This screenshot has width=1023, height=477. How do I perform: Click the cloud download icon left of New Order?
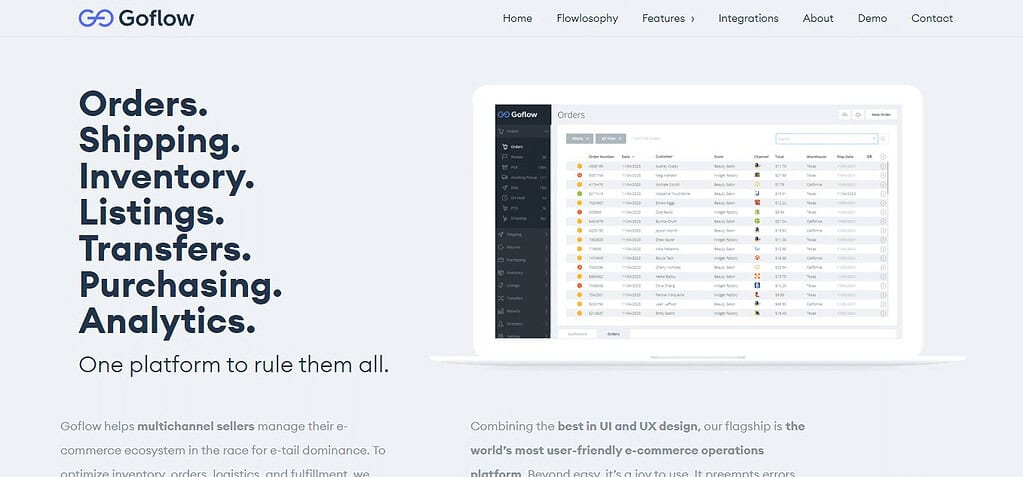tap(845, 115)
